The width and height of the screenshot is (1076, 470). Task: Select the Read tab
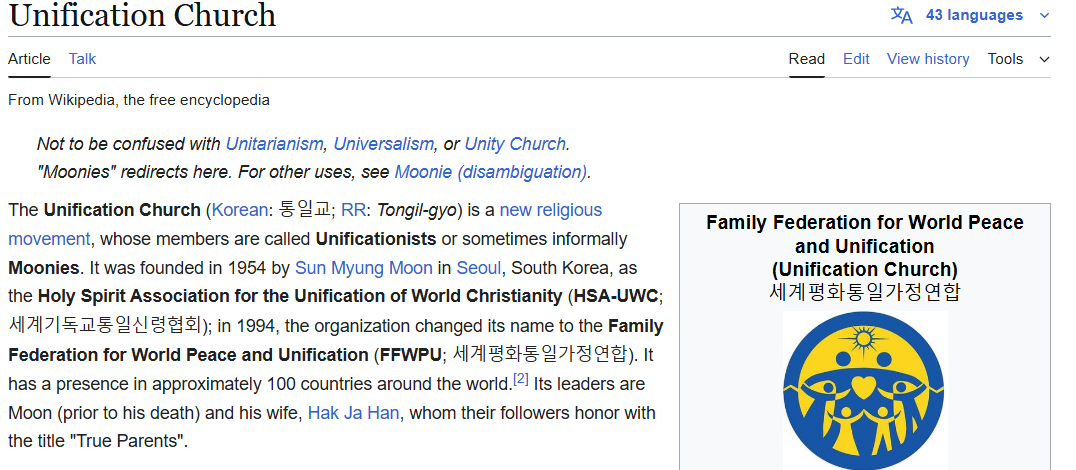(806, 59)
